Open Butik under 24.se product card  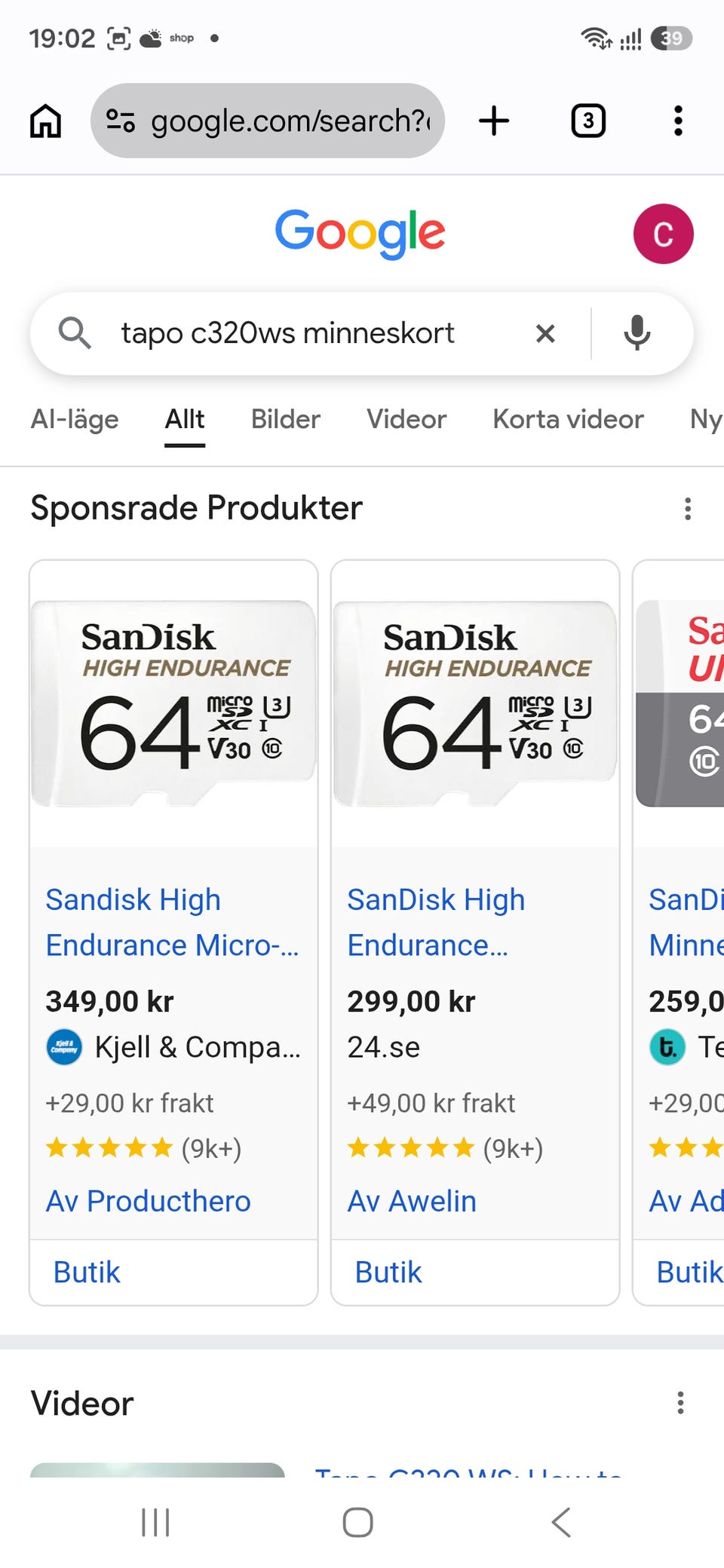[388, 1272]
